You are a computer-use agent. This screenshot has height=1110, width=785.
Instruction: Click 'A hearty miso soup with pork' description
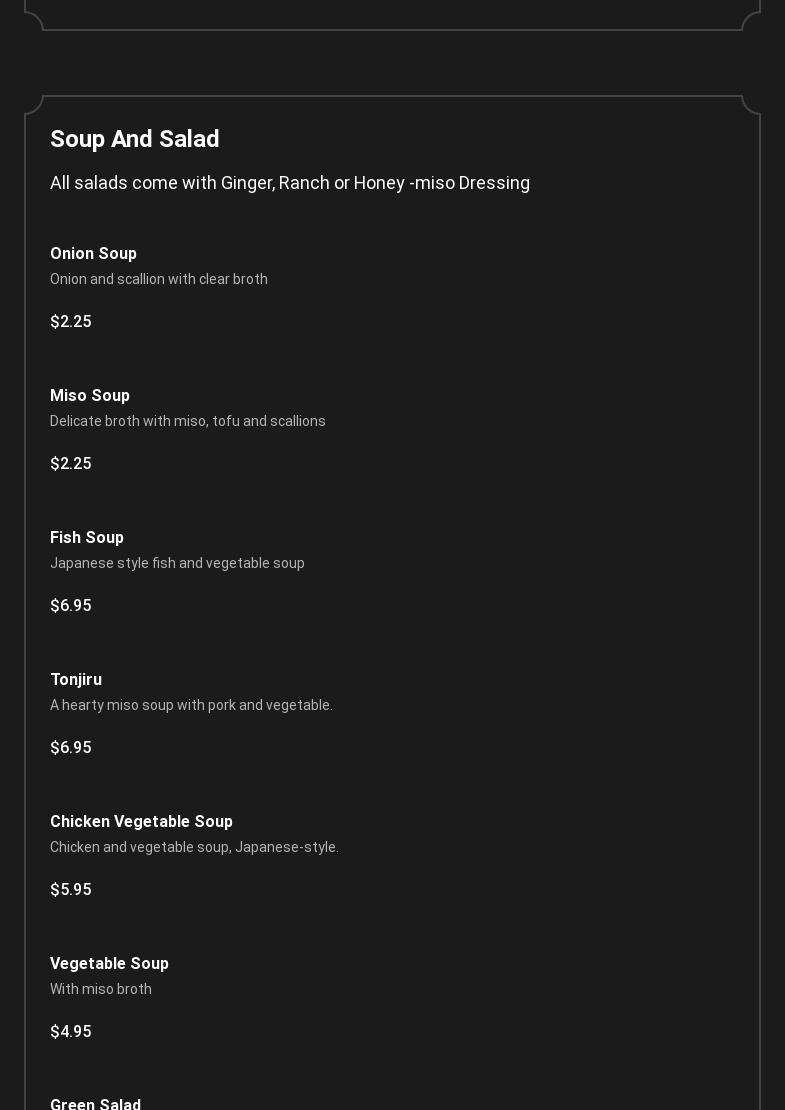(192, 705)
